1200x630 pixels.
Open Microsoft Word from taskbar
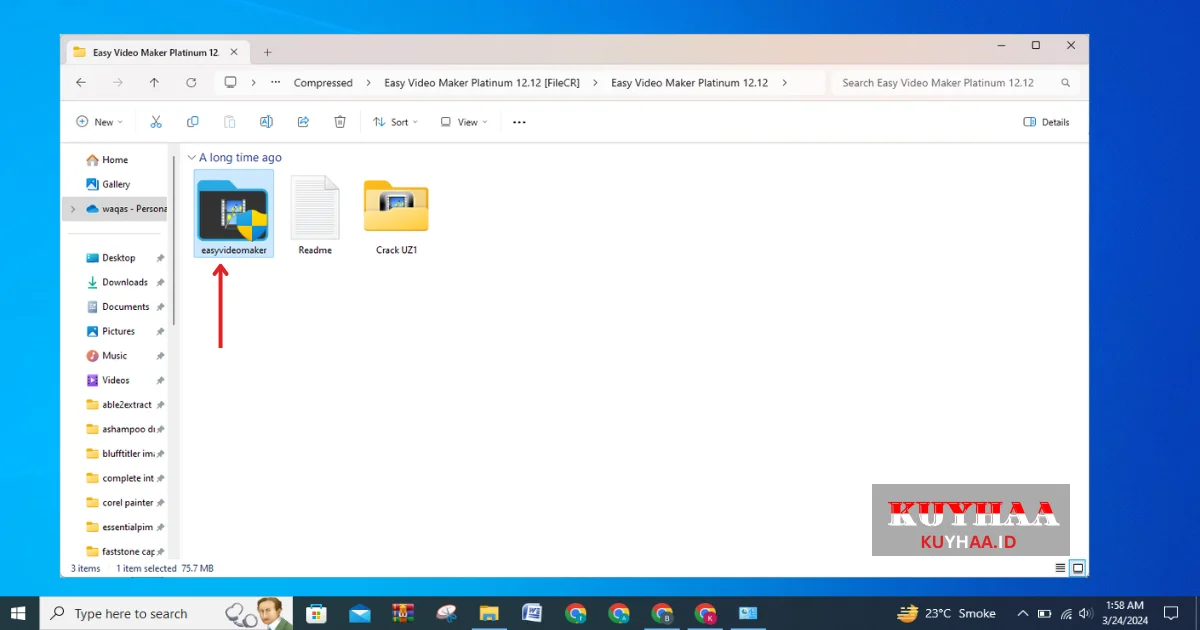click(532, 613)
